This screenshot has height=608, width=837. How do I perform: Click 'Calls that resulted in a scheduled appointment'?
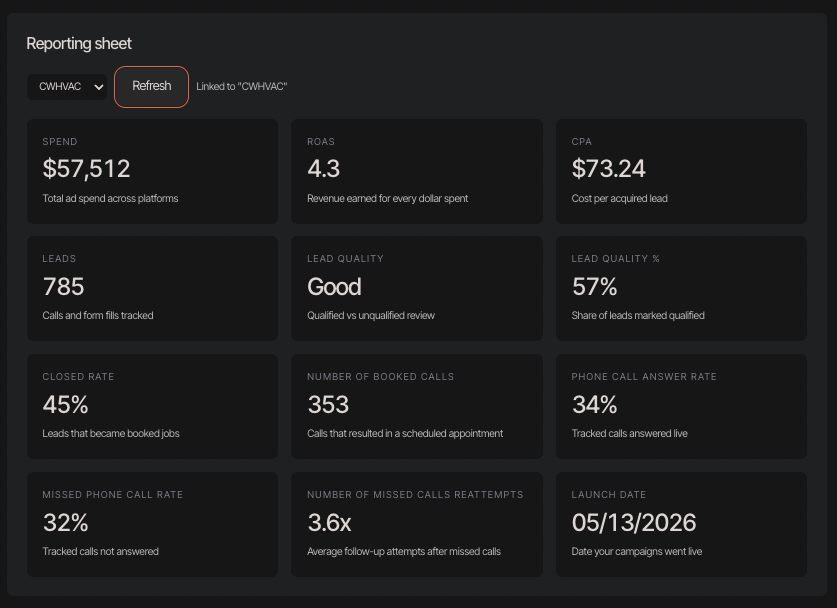click(405, 433)
